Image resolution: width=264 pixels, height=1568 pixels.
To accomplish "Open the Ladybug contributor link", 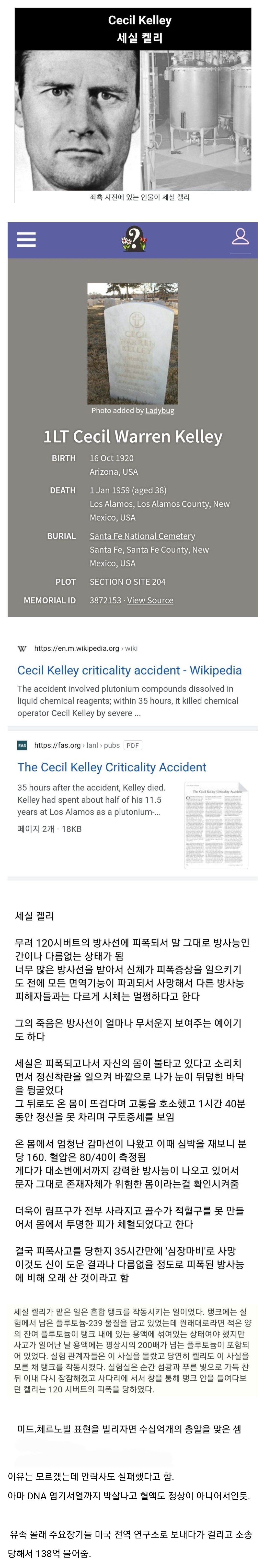I will (x=160, y=410).
